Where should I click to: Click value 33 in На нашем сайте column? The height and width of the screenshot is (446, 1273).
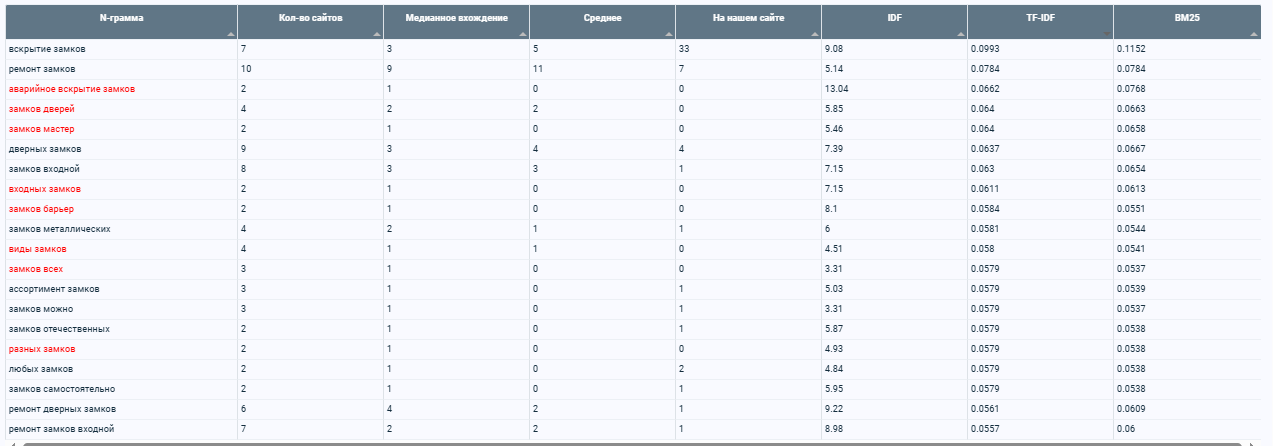(684, 49)
